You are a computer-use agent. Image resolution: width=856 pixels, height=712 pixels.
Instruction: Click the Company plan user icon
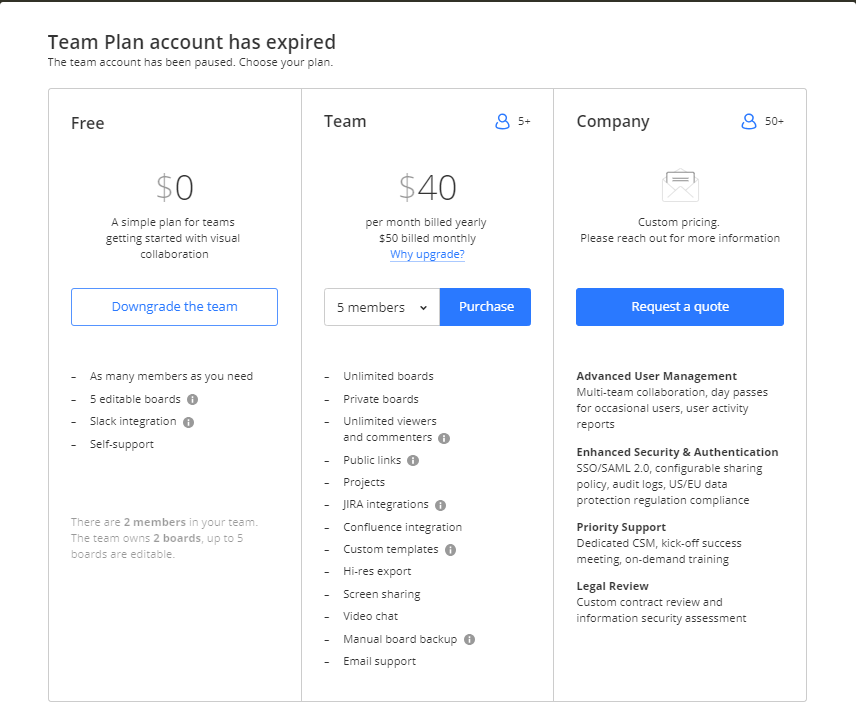pos(748,121)
